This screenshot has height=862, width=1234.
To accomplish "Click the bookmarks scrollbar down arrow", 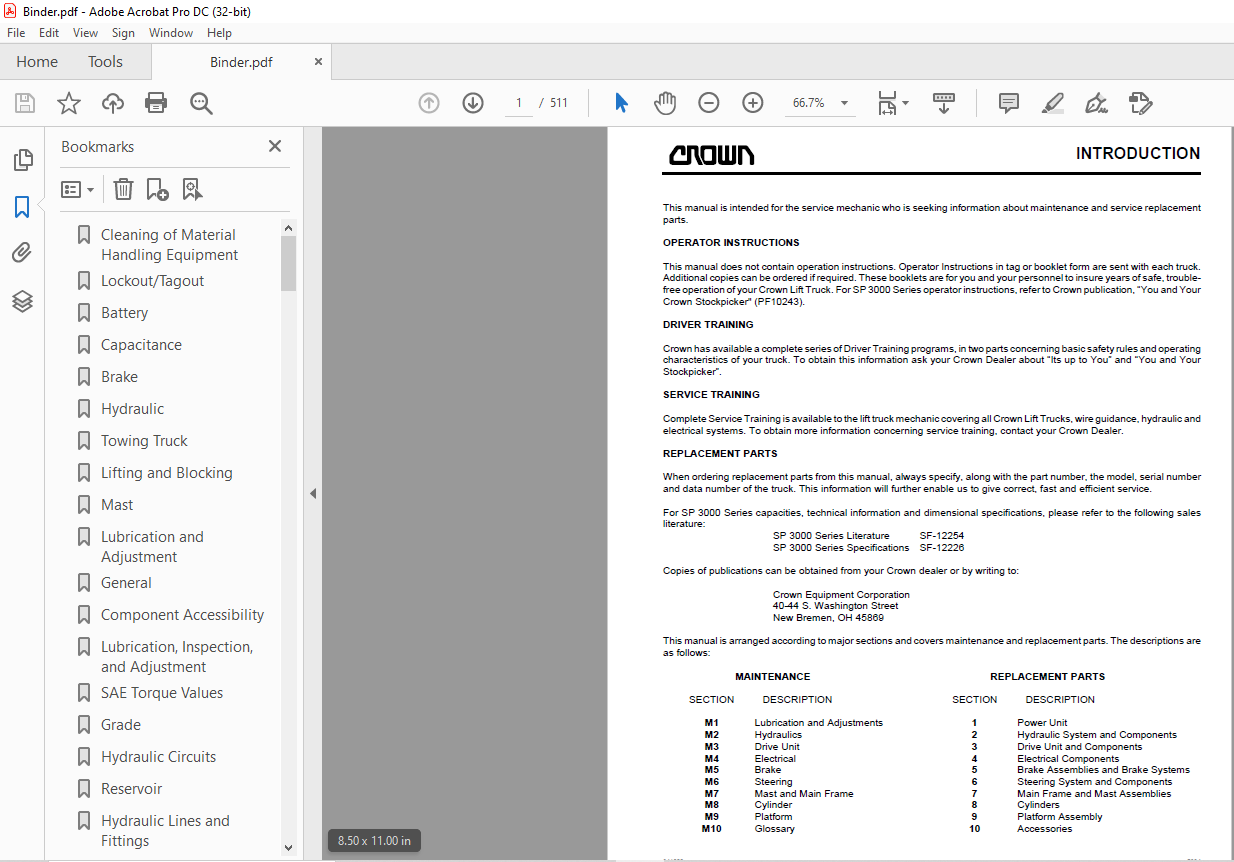I will click(289, 847).
